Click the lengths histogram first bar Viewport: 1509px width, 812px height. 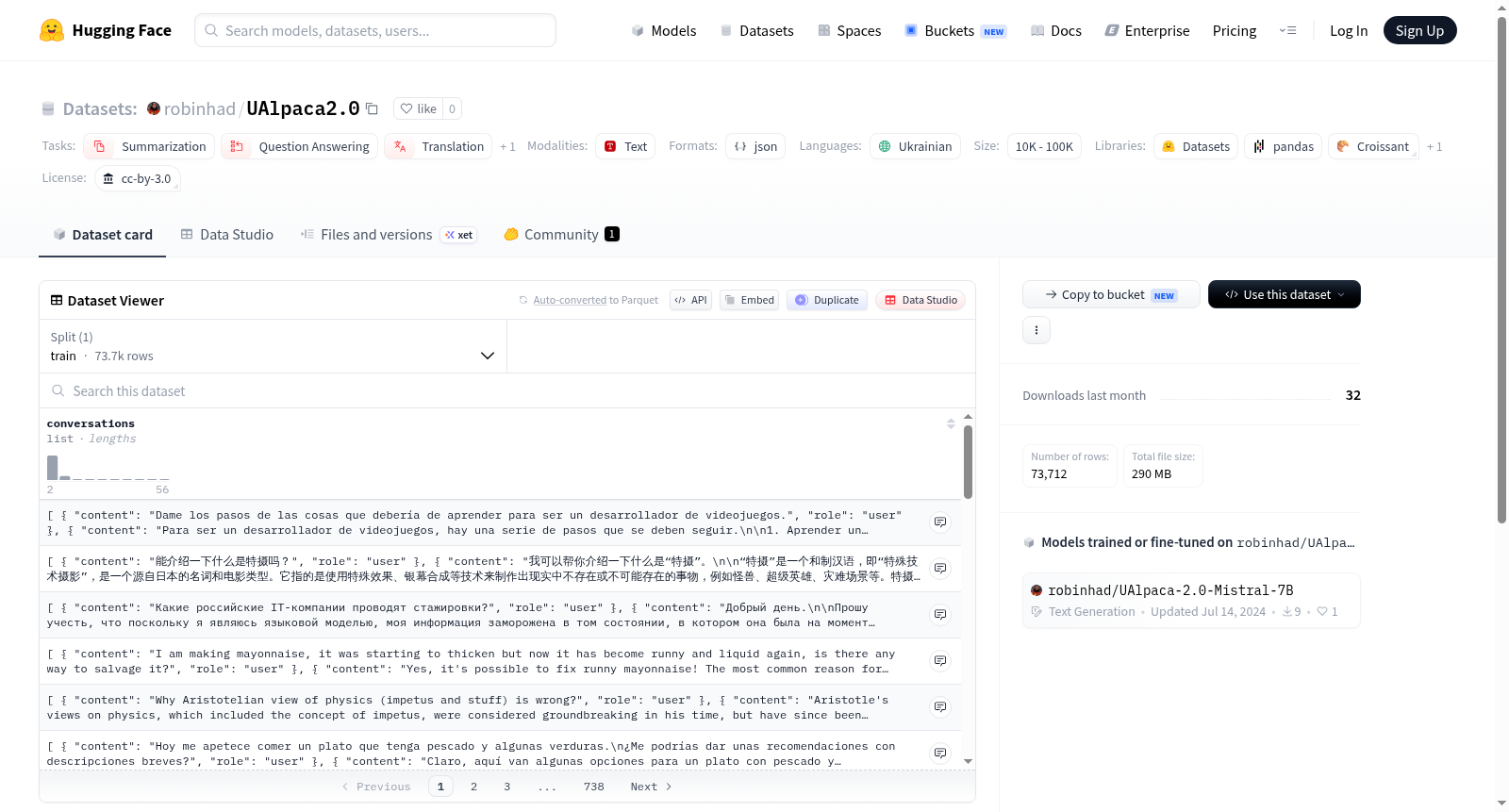(53, 468)
